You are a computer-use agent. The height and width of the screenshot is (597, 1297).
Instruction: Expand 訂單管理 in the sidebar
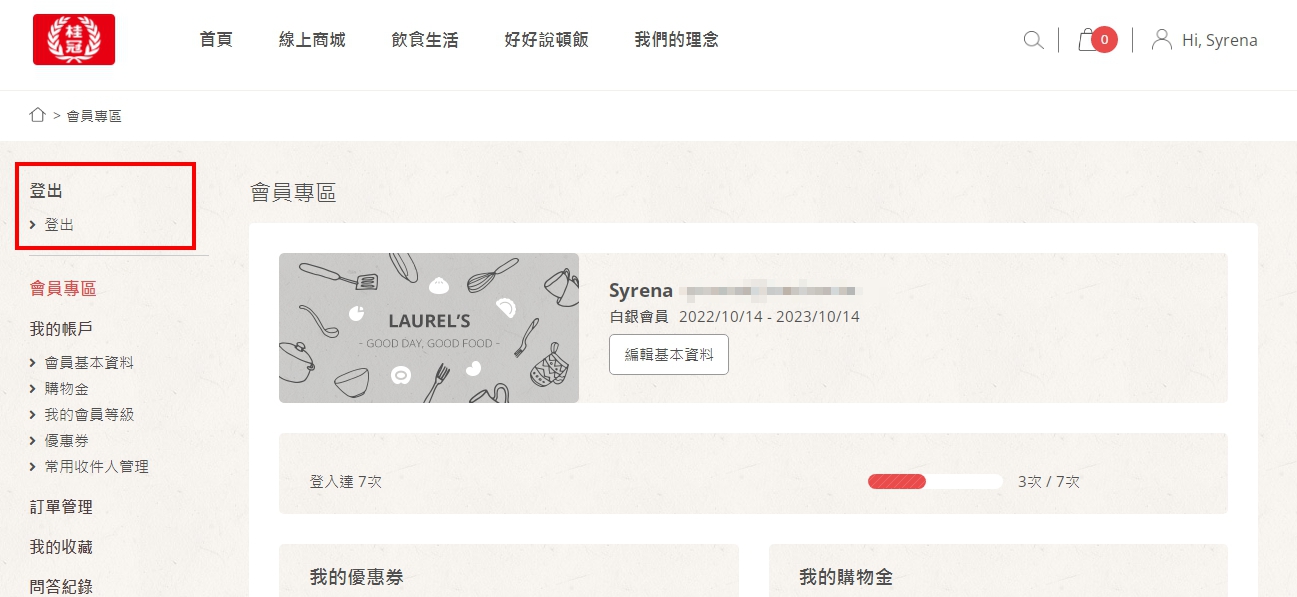[x=61, y=507]
